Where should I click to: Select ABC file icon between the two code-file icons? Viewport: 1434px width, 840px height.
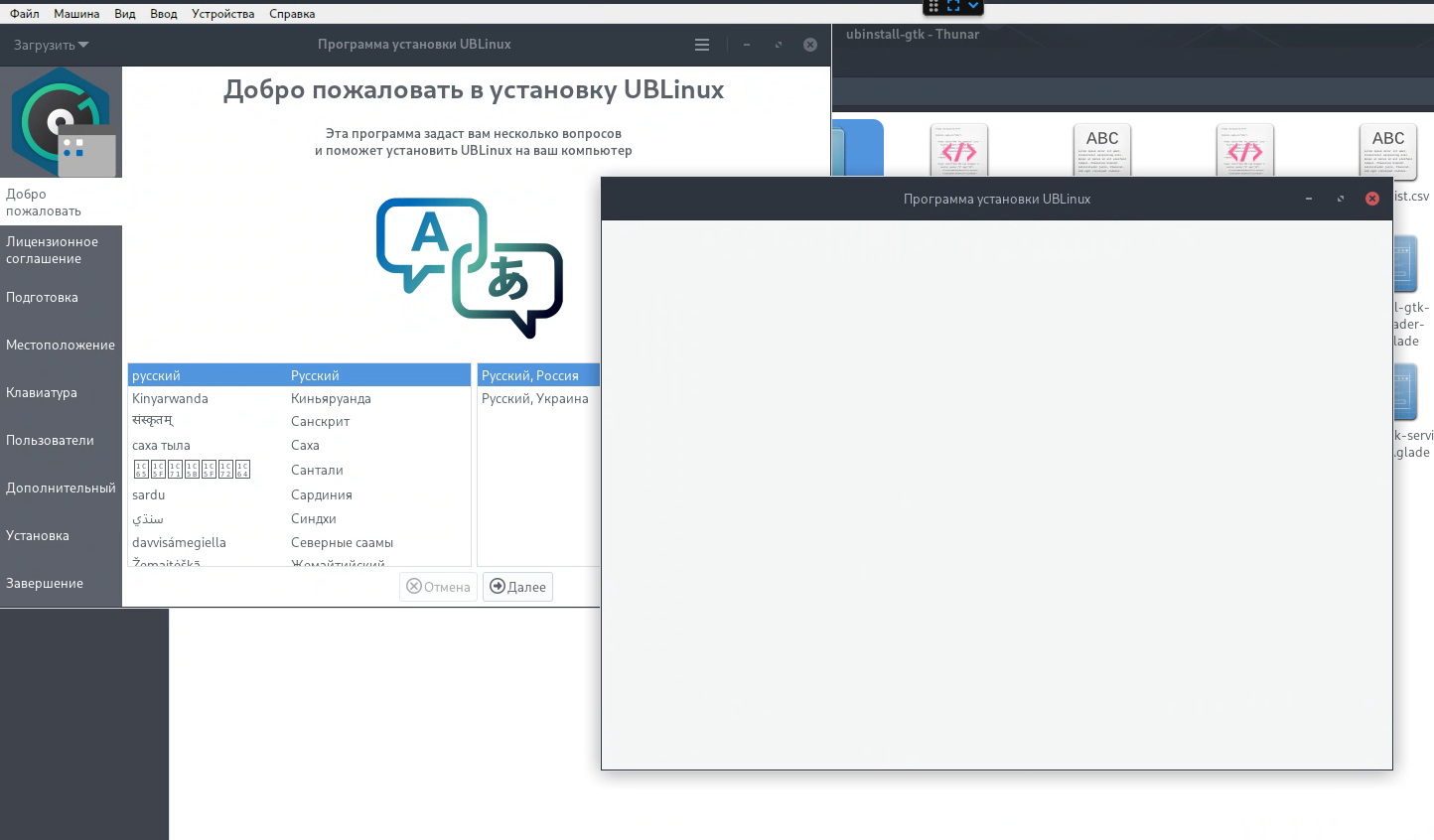click(1102, 151)
